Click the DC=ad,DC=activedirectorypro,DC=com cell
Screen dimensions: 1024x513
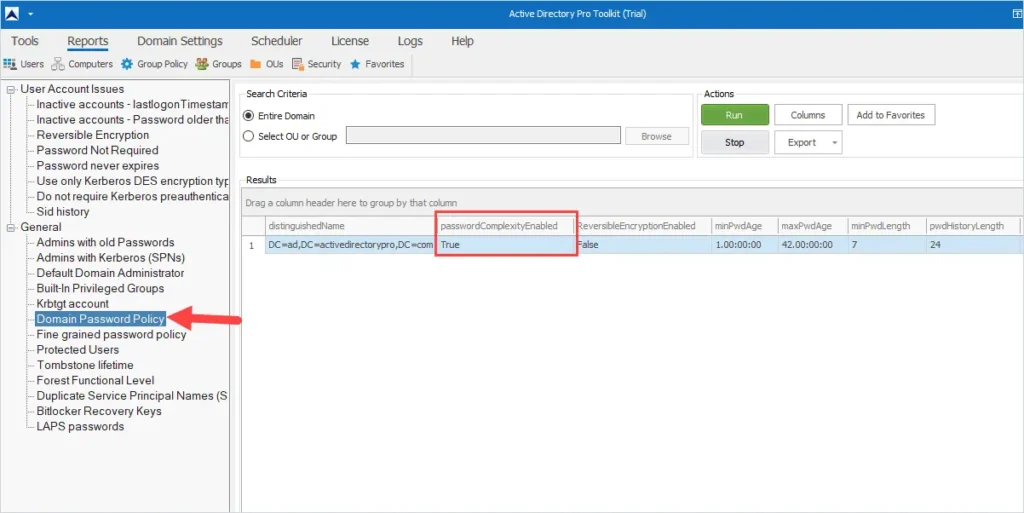pos(350,245)
